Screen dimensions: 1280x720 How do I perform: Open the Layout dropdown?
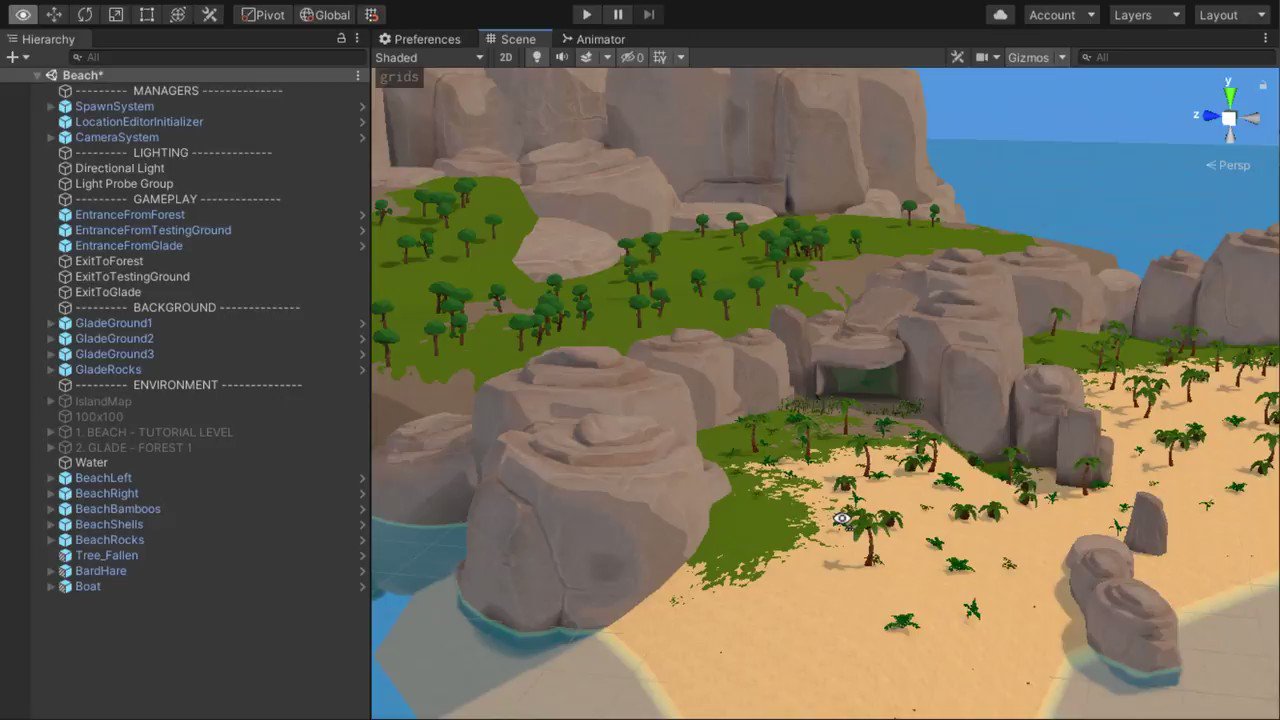1231,15
